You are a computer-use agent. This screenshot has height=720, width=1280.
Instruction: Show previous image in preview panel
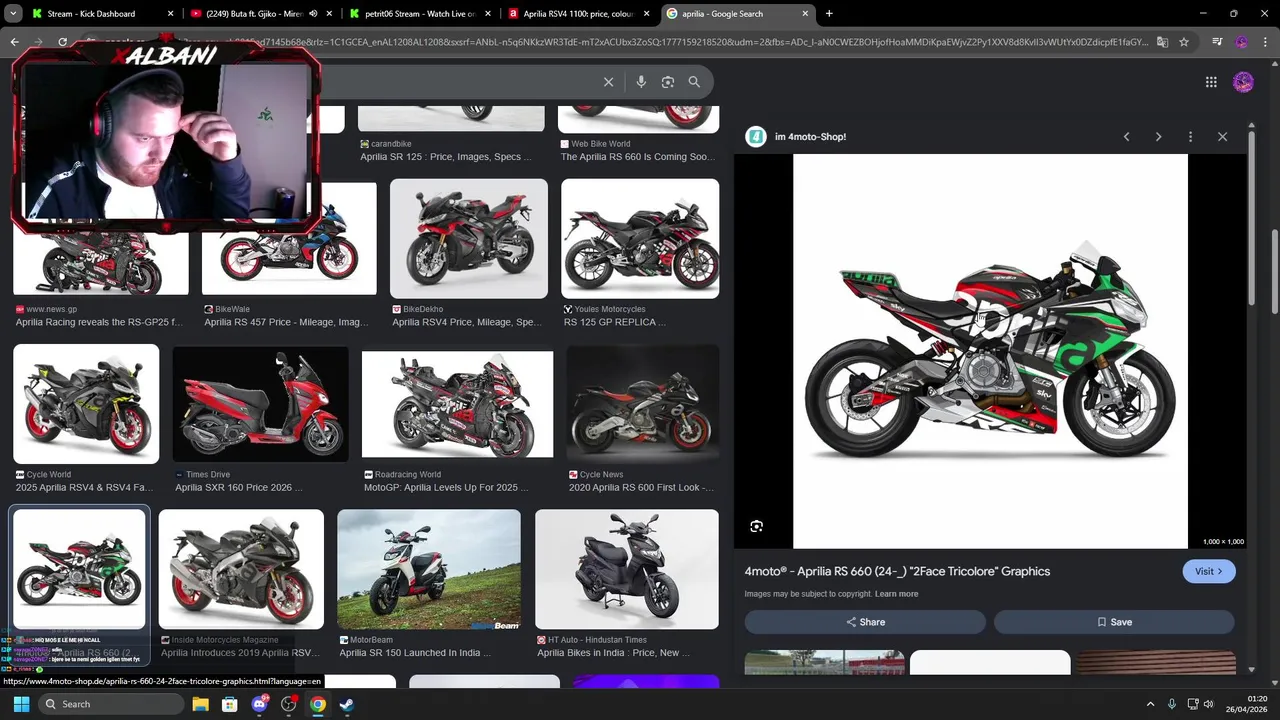[x=1126, y=137]
